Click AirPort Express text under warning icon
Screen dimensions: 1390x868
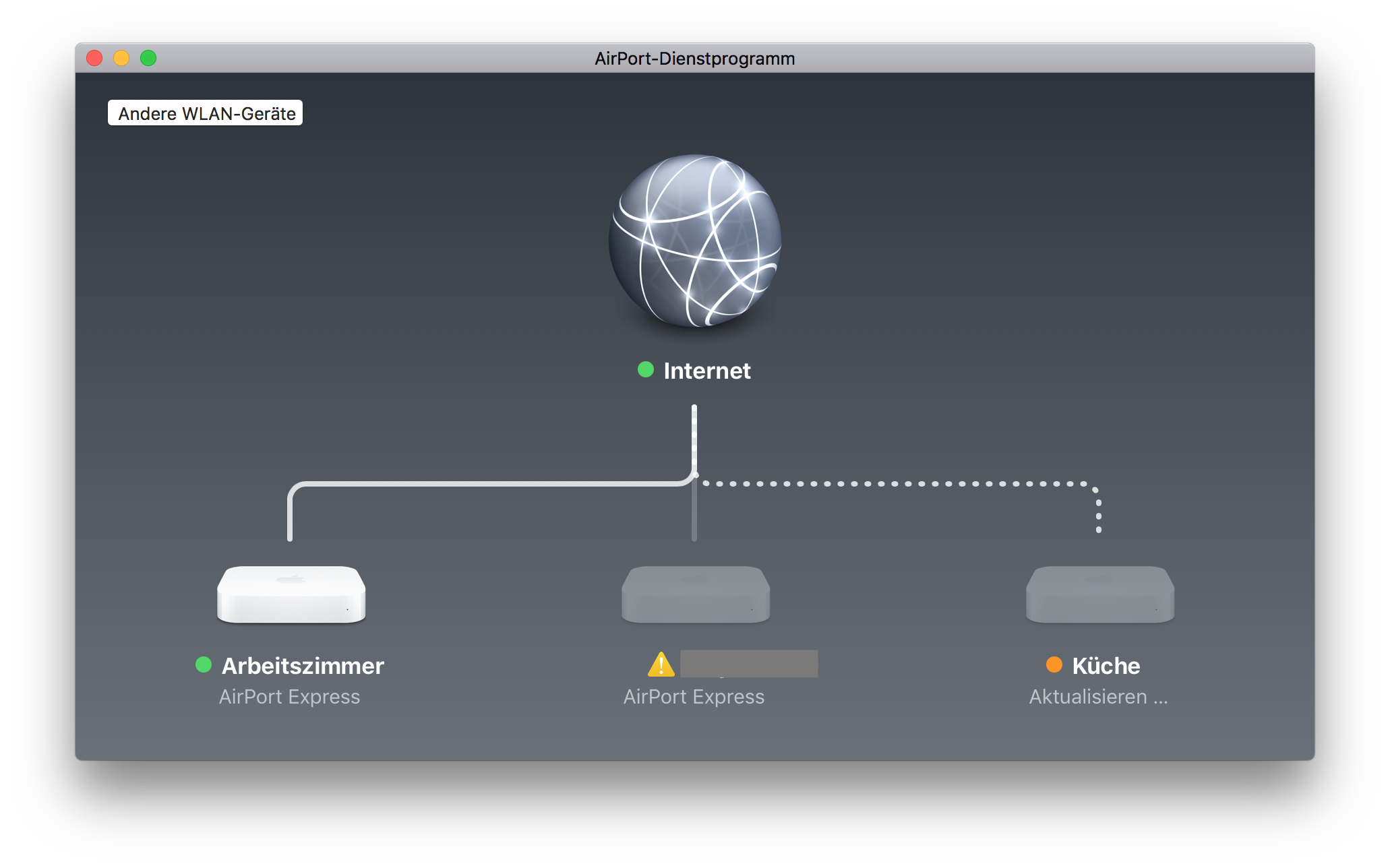pos(694,697)
